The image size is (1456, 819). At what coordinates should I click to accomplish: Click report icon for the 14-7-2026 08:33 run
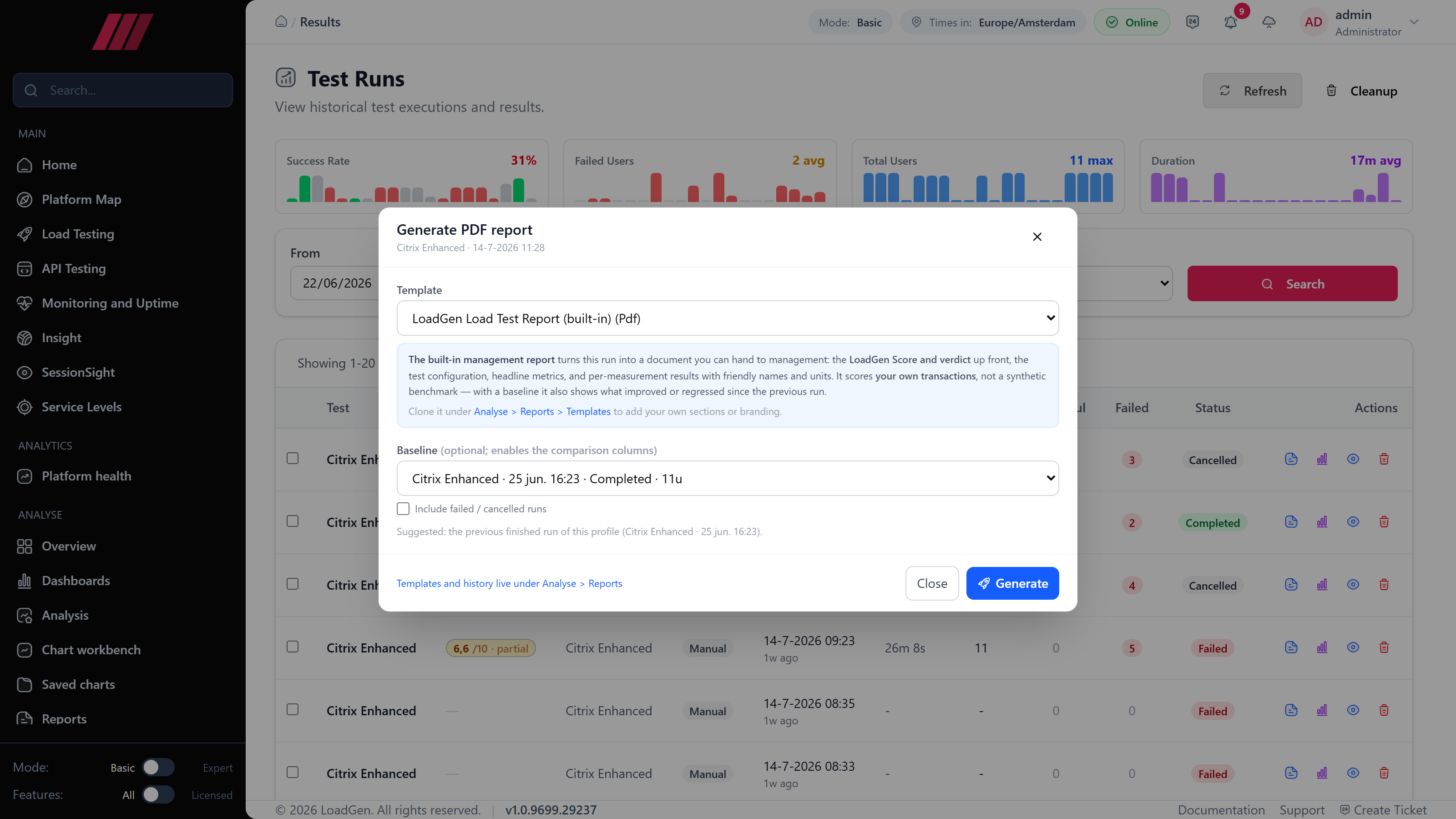click(x=1291, y=773)
